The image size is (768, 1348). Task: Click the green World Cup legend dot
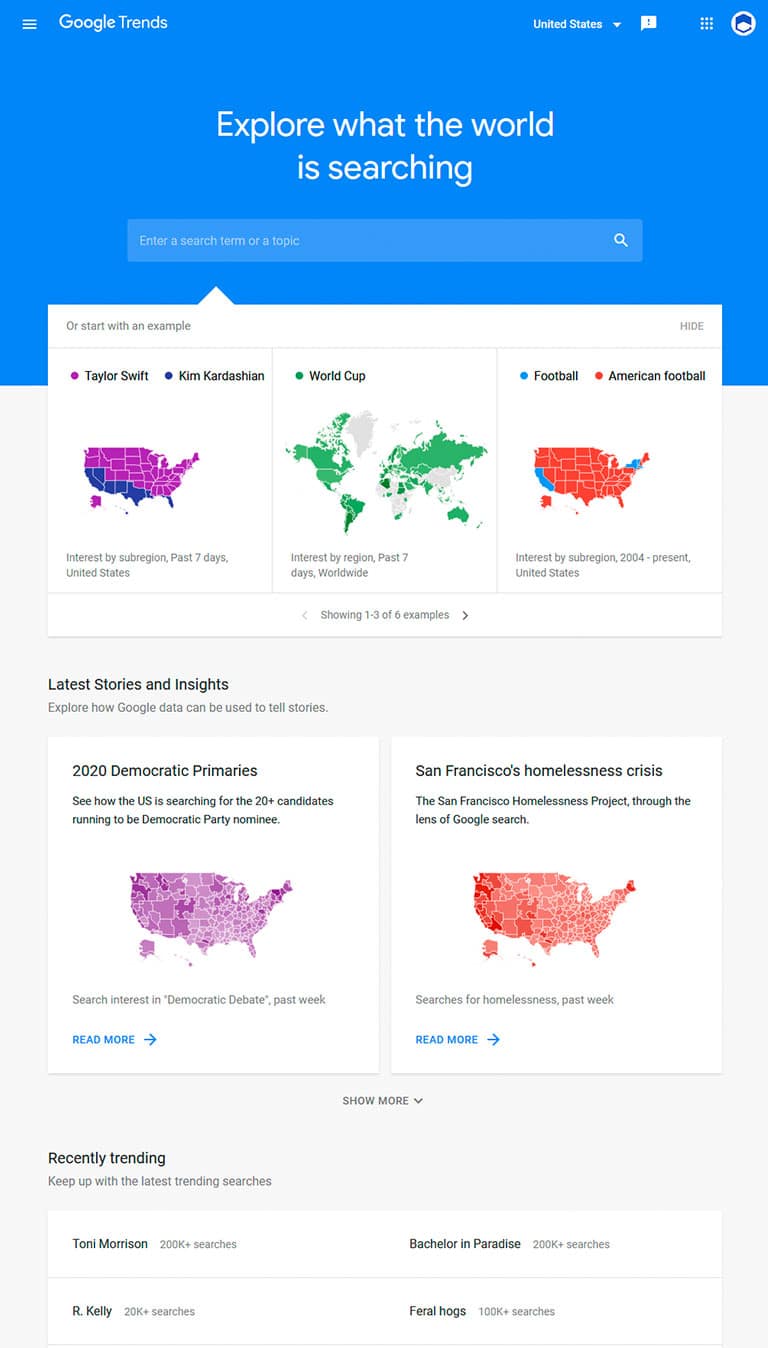pyautogui.click(x=299, y=376)
